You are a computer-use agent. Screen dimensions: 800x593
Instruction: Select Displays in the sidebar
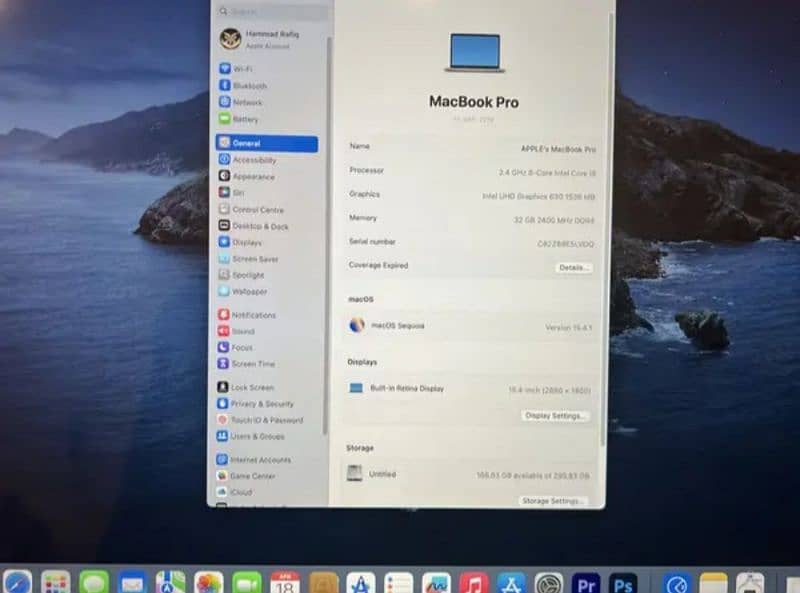[x=240, y=242]
